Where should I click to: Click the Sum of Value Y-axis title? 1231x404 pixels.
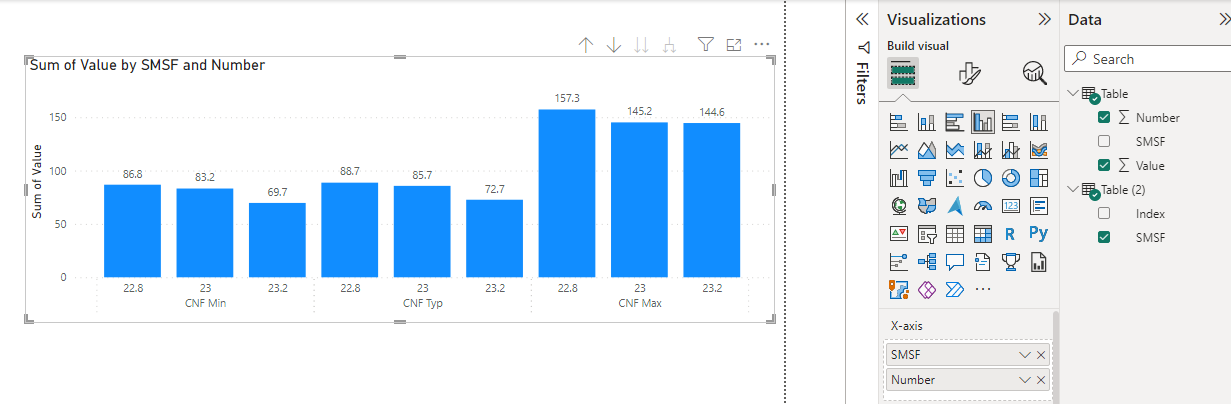pos(37,181)
